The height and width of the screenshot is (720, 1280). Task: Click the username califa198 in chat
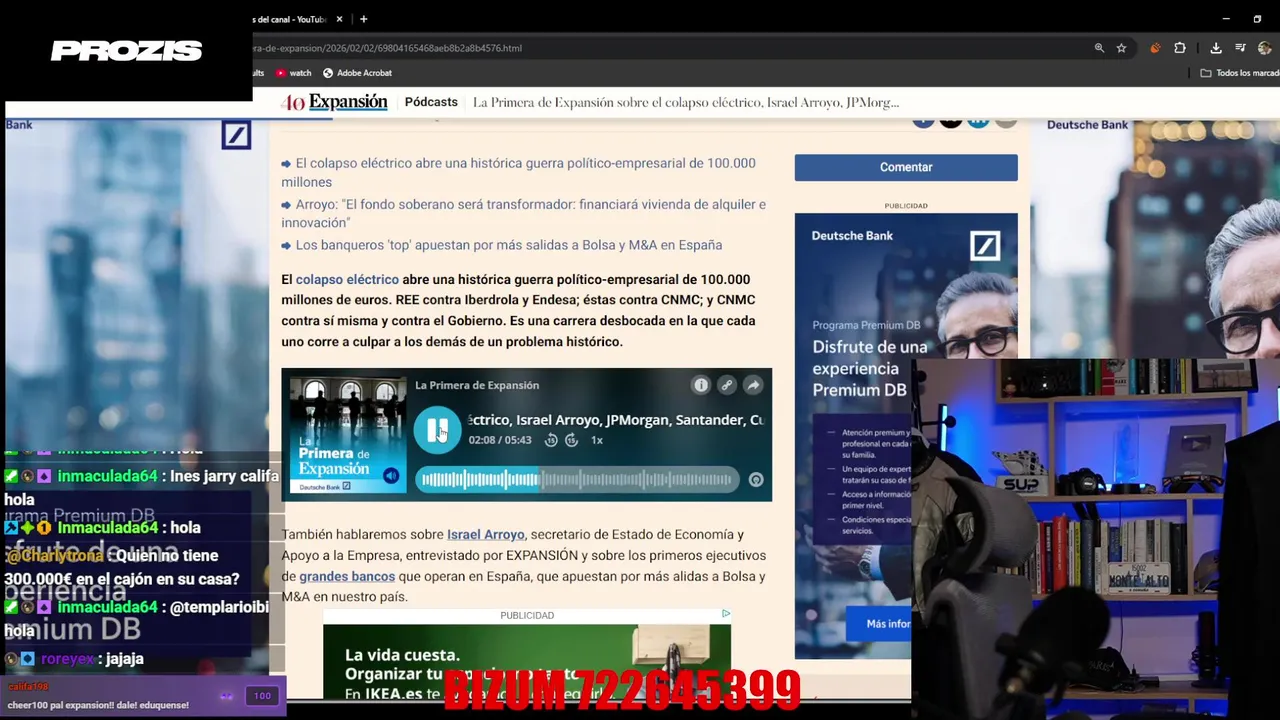point(28,687)
